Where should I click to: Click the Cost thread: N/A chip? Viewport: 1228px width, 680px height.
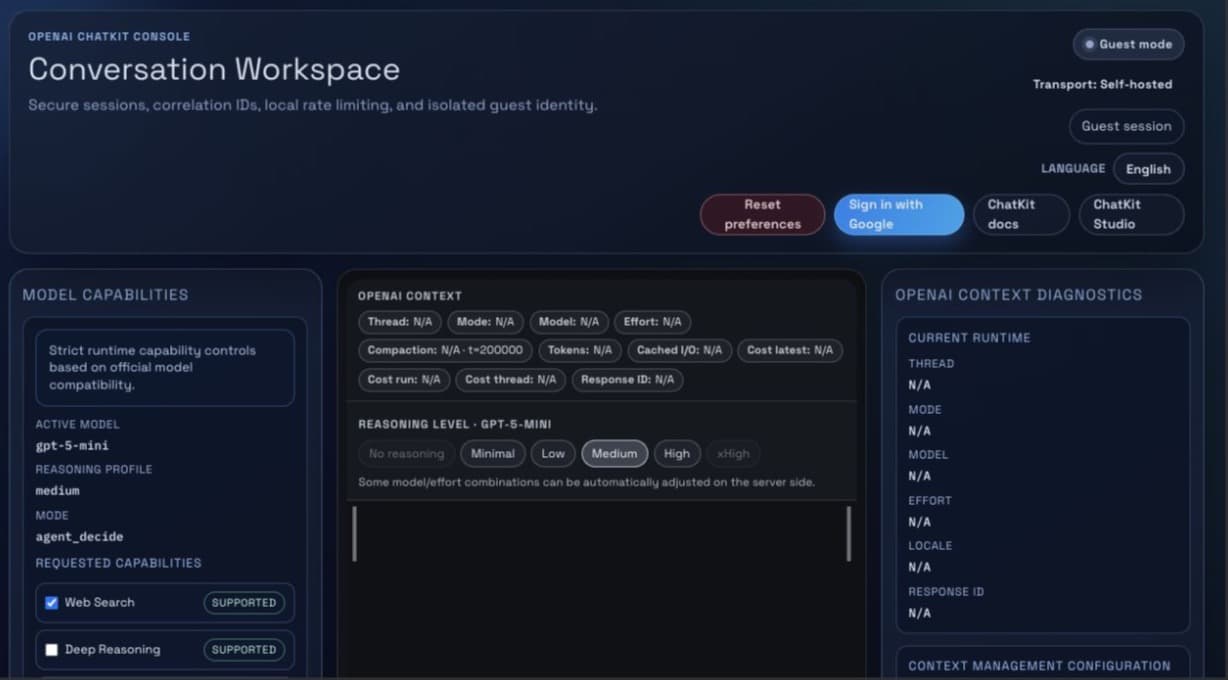click(510, 380)
